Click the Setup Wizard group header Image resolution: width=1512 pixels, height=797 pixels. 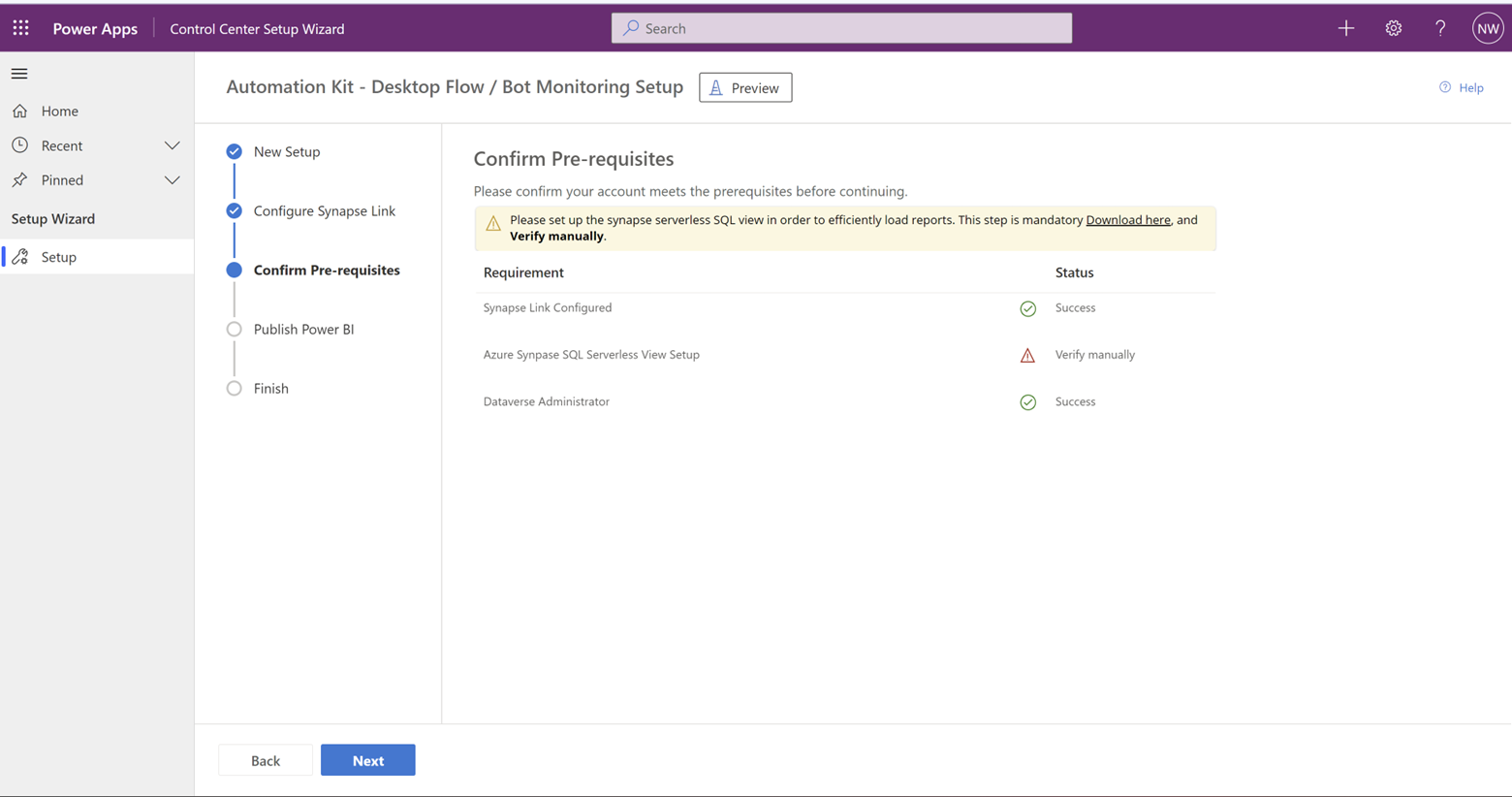[53, 218]
